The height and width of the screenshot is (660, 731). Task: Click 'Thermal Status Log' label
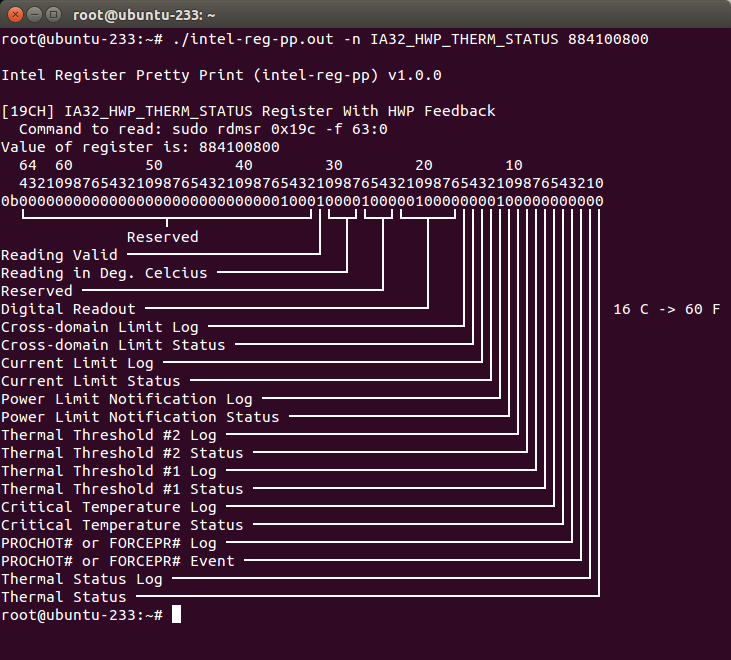[82, 579]
